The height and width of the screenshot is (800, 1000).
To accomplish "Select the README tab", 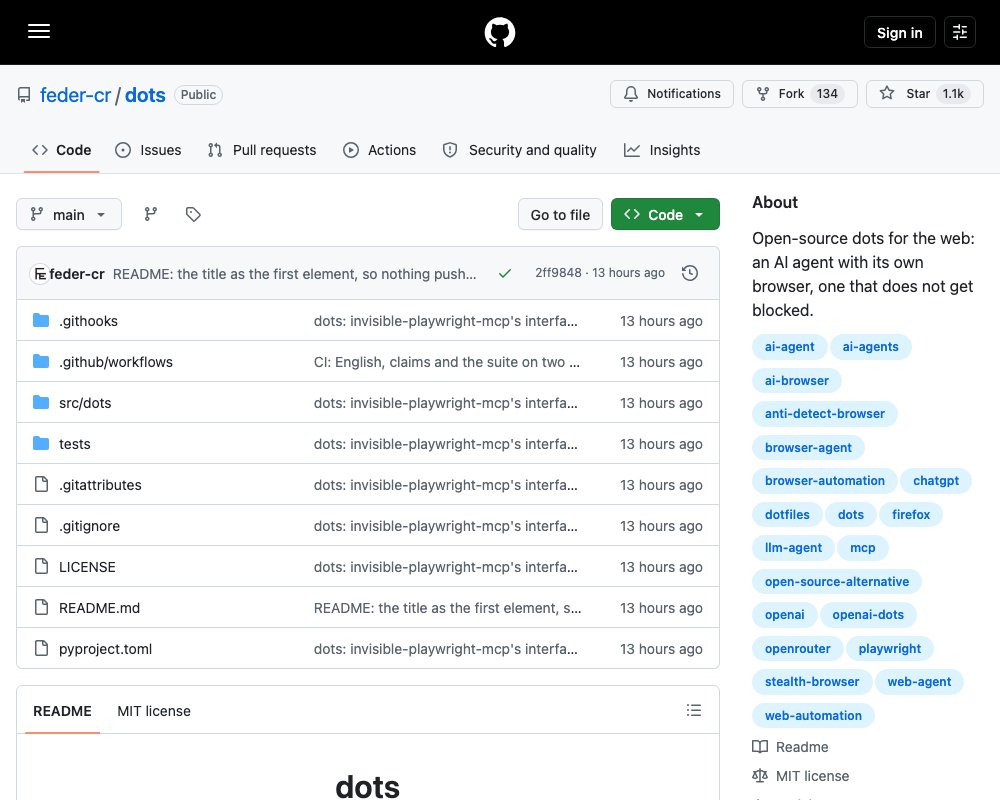I will pyautogui.click(x=62, y=711).
